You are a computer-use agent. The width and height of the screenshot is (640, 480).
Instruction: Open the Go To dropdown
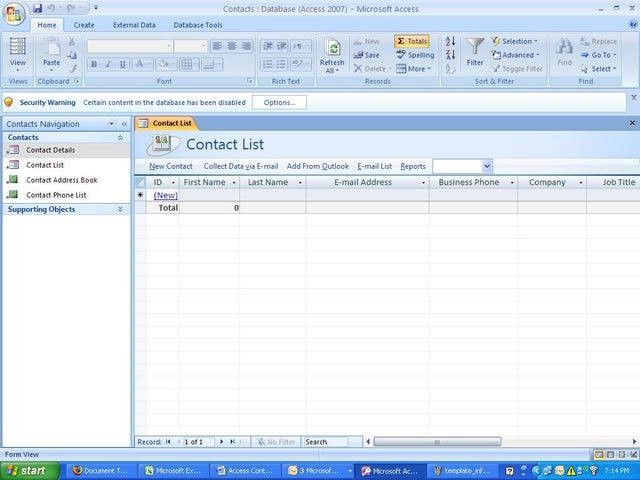(598, 55)
